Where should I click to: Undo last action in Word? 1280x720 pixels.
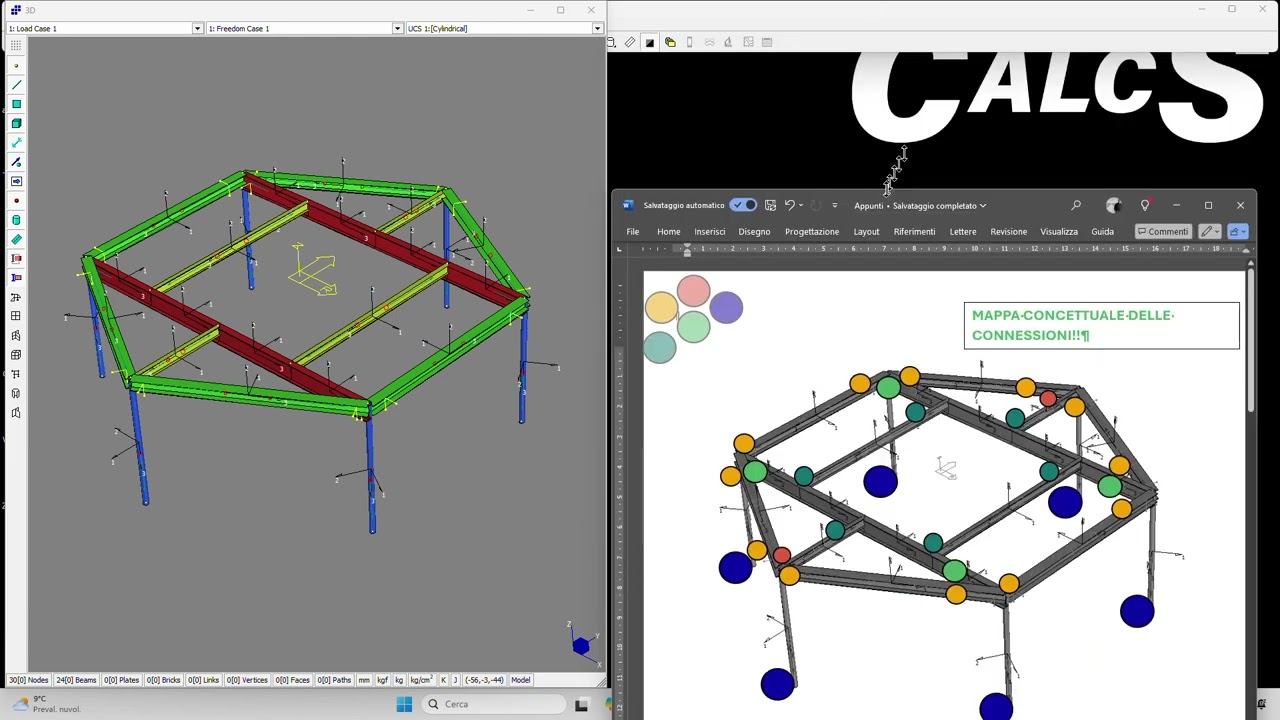(789, 205)
